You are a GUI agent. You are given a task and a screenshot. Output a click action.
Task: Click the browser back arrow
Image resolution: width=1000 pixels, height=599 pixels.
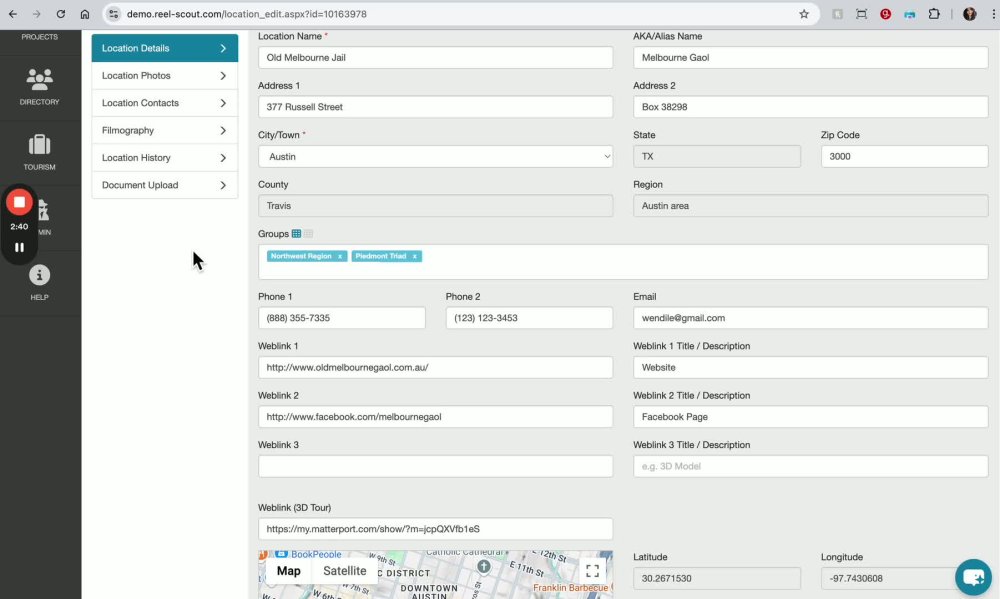13,14
